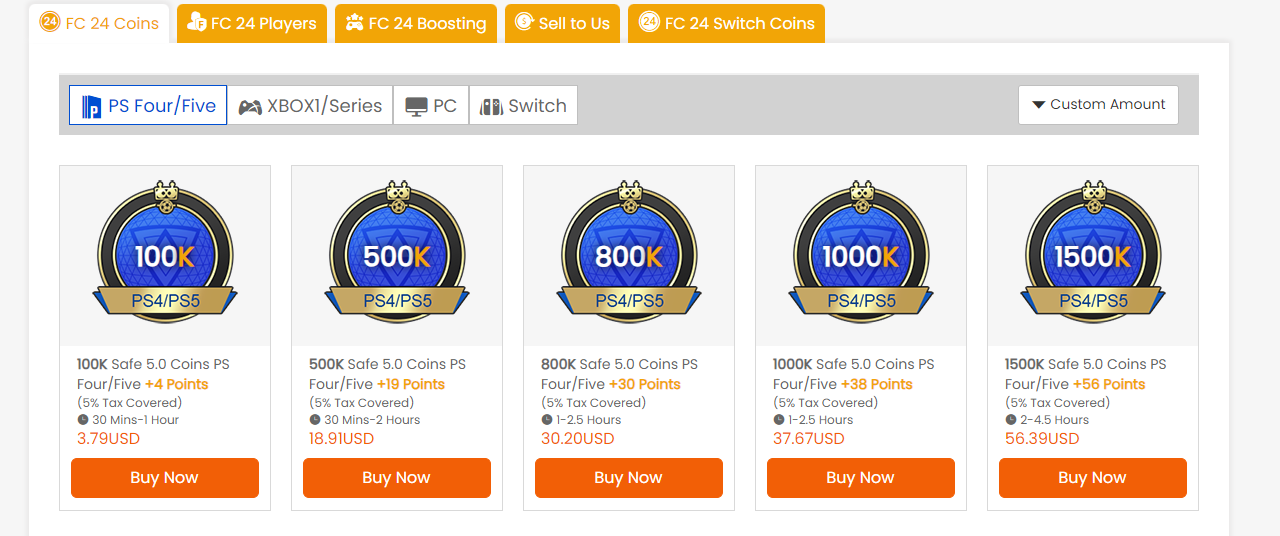
Task: Click the 100K PS4/PS5 coin badge image
Action: (165, 255)
